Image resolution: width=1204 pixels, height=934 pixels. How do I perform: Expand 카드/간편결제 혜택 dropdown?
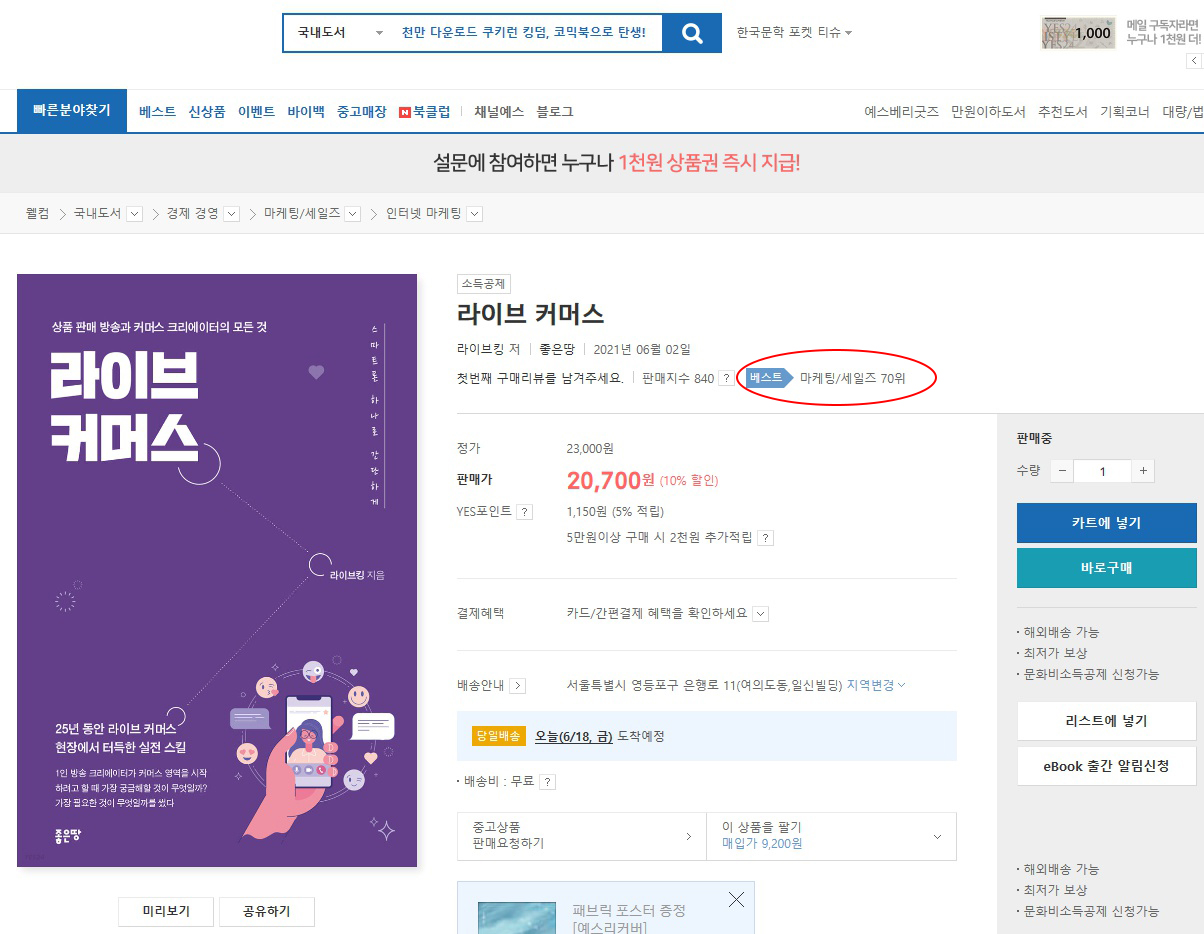(x=761, y=614)
